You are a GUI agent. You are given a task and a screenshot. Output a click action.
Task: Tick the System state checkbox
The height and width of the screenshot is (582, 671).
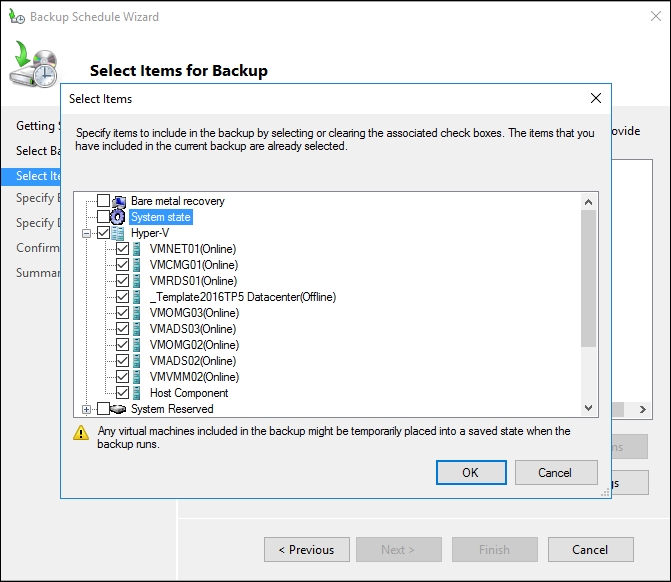(x=103, y=217)
